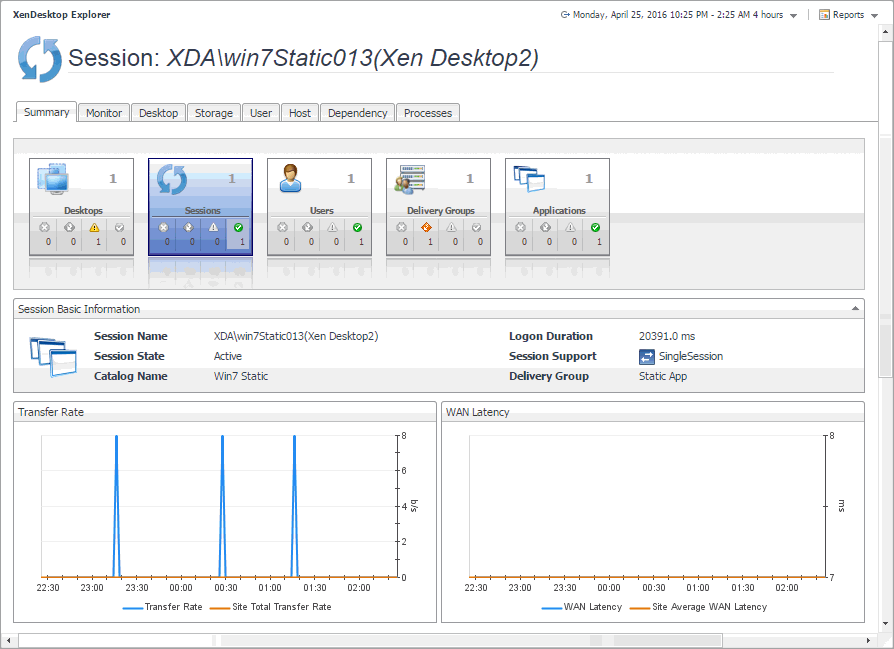Click the time range icon beside Monday

(566, 15)
